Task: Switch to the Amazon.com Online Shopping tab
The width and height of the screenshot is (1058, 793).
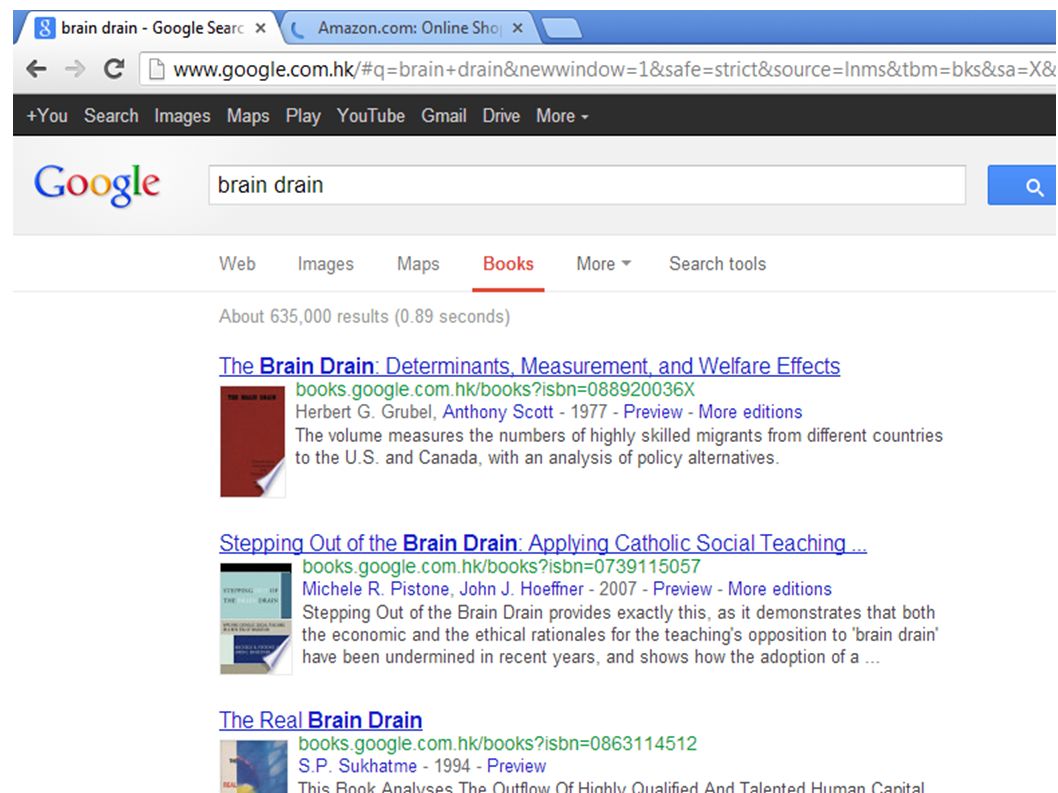Action: coord(408,28)
